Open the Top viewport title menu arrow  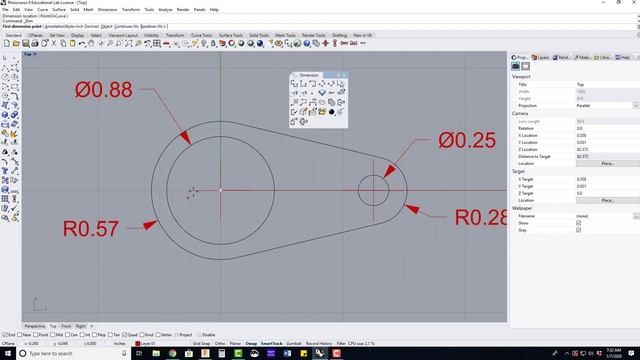35,54
